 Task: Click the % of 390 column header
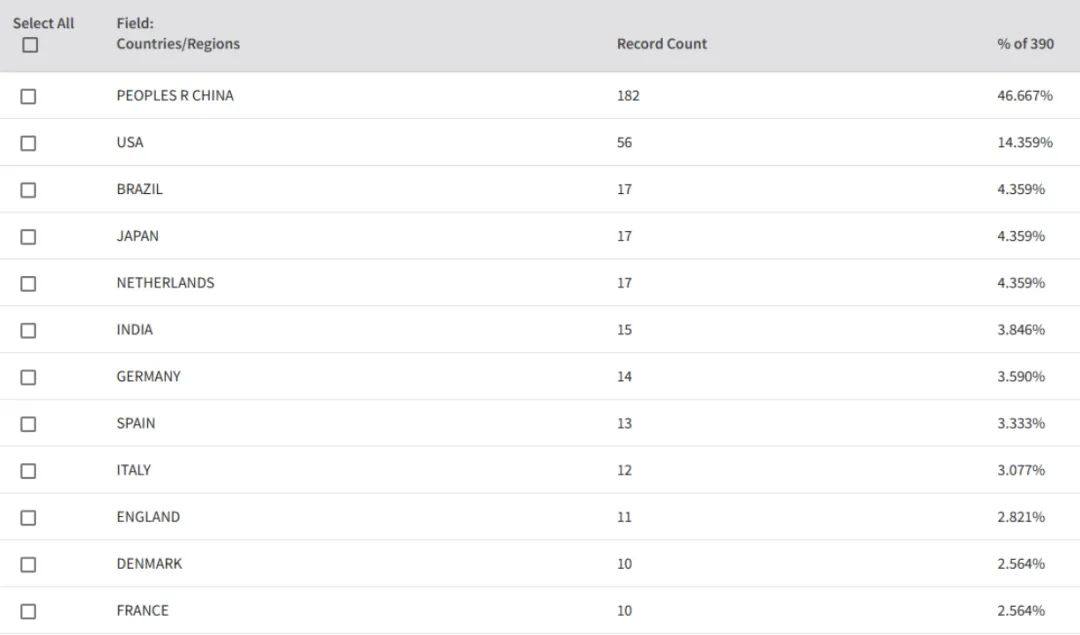click(1025, 43)
